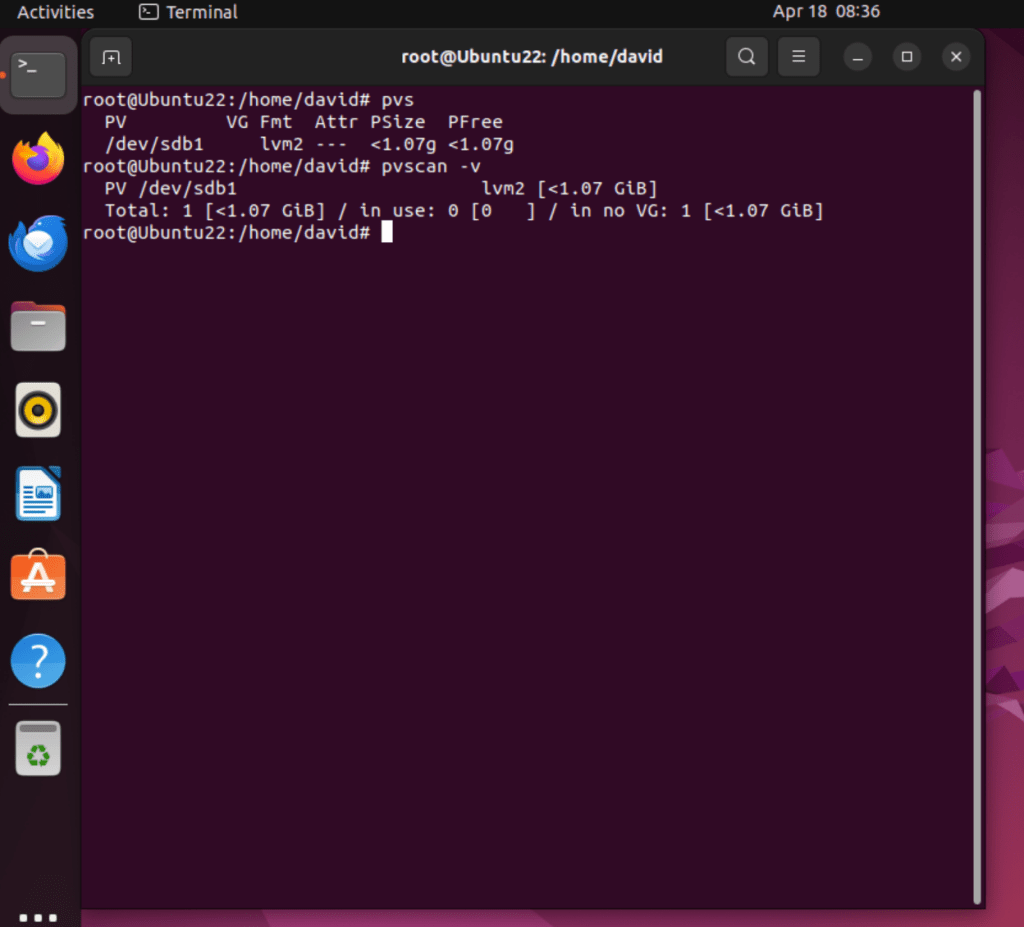Launch Rhythmbox music player
The width and height of the screenshot is (1024, 927).
tap(38, 410)
